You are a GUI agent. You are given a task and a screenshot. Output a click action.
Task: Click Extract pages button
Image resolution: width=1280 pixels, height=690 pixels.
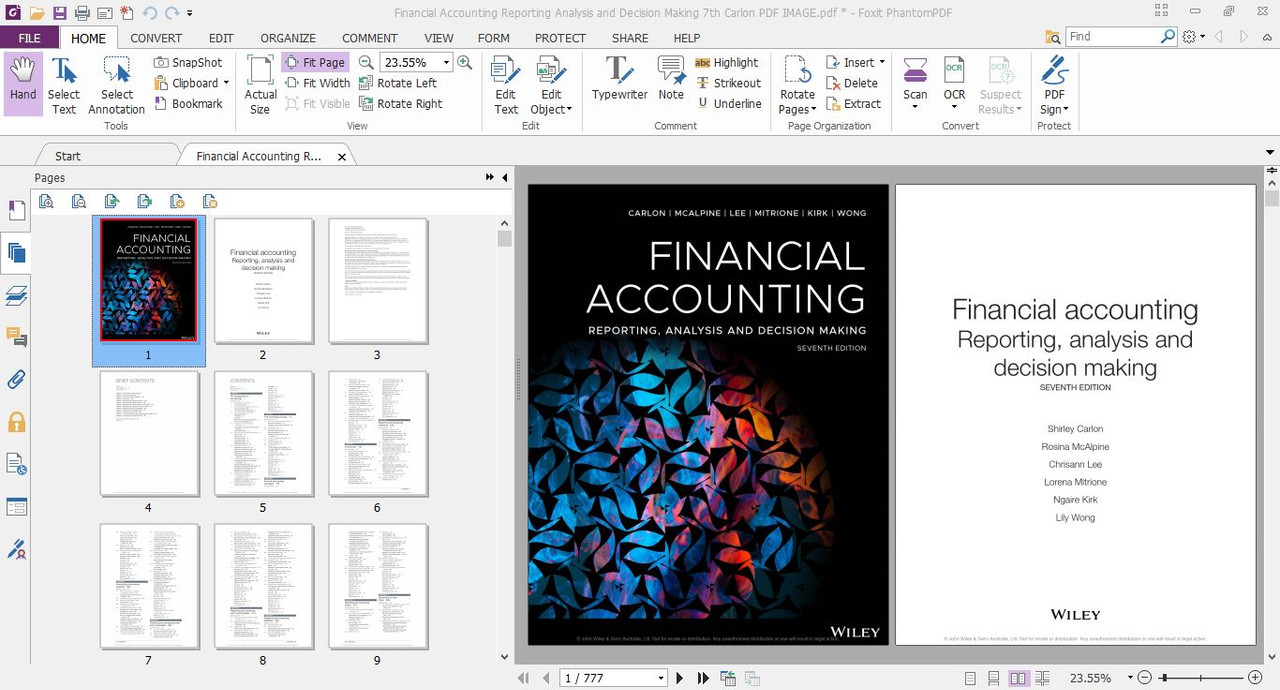point(853,103)
